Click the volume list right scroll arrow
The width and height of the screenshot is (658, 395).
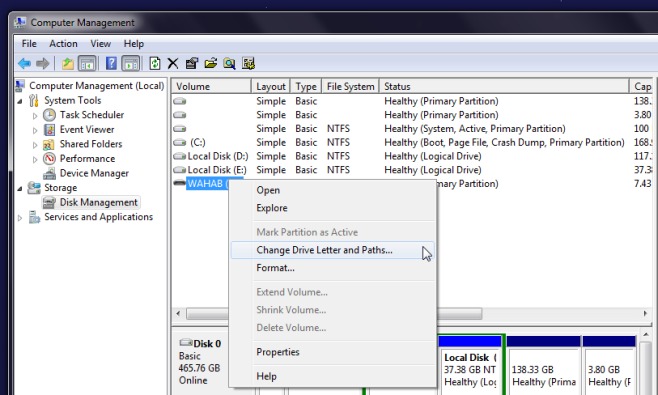pos(645,314)
